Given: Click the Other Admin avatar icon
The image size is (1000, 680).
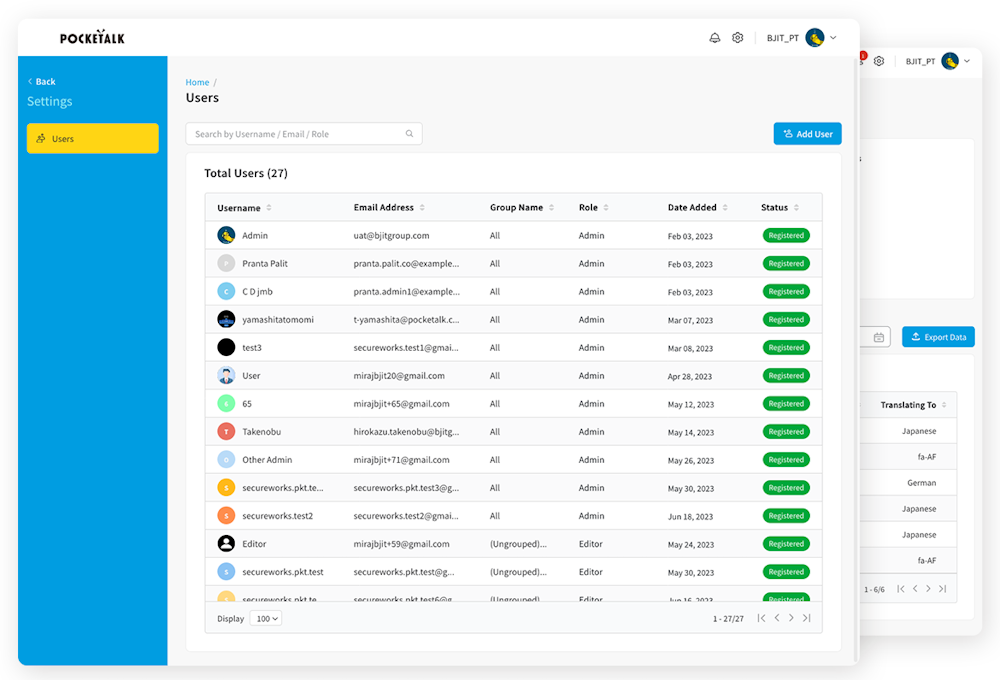Looking at the screenshot, I should (226, 460).
